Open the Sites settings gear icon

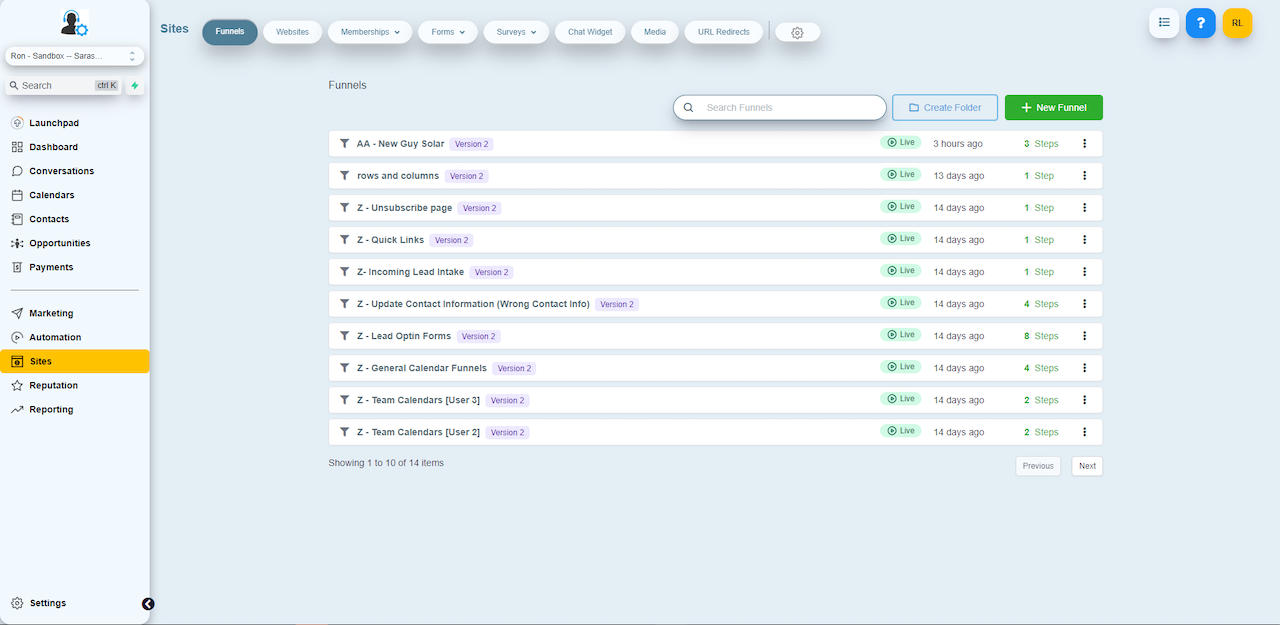click(797, 33)
